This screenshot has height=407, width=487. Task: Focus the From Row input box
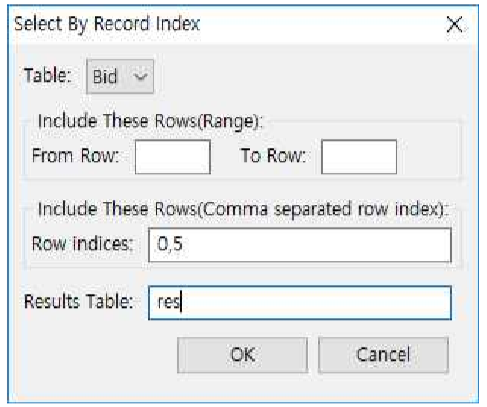click(x=173, y=157)
